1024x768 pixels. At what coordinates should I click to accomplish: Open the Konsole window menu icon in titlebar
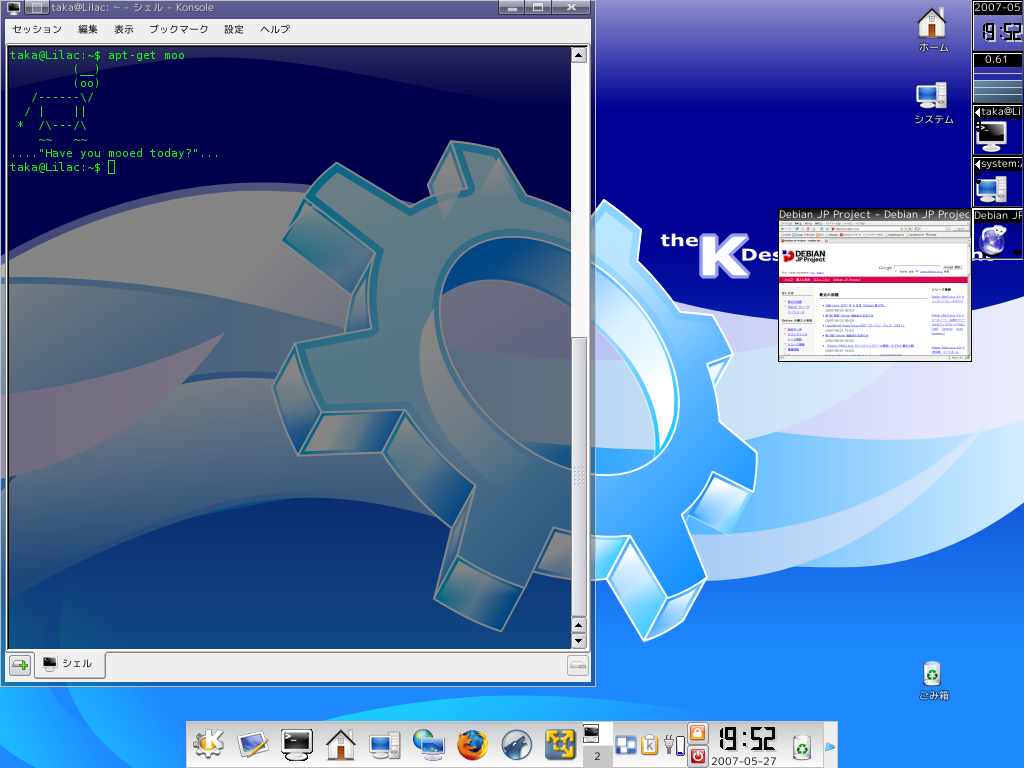[x=13, y=8]
